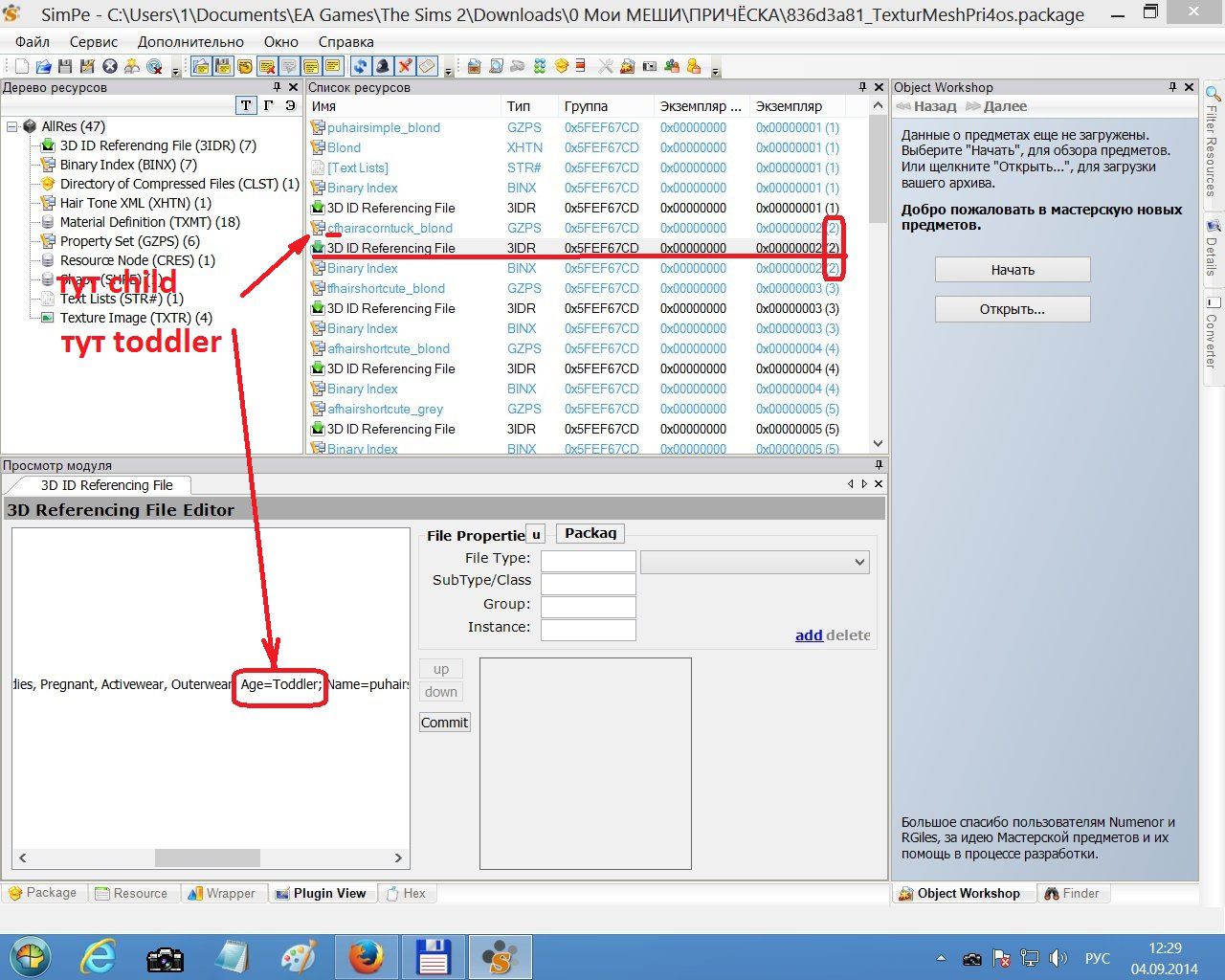Switch to the Package bottom tab
The image size is (1225, 980).
pos(43,893)
